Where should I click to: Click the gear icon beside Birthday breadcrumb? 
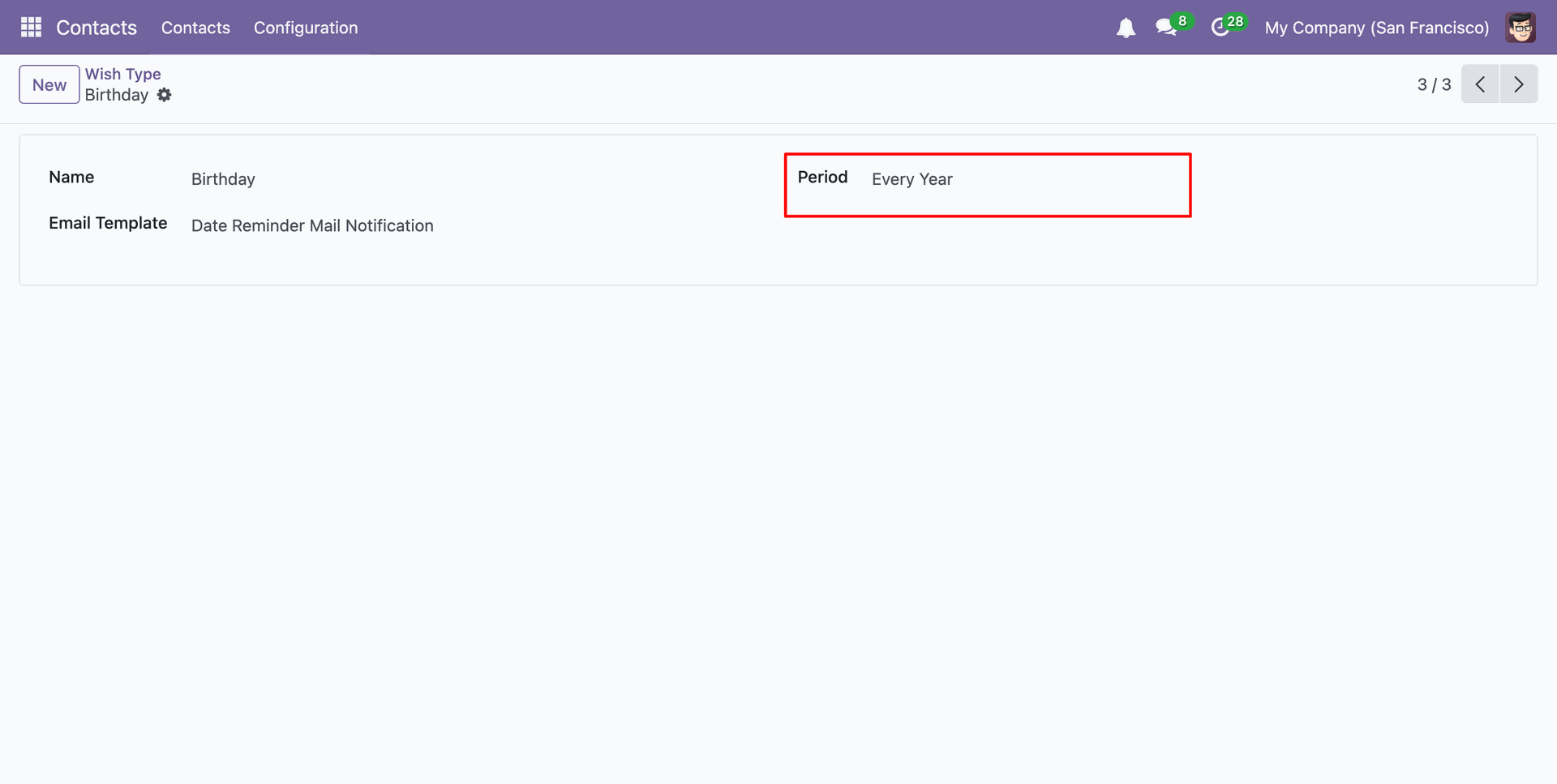[x=165, y=95]
